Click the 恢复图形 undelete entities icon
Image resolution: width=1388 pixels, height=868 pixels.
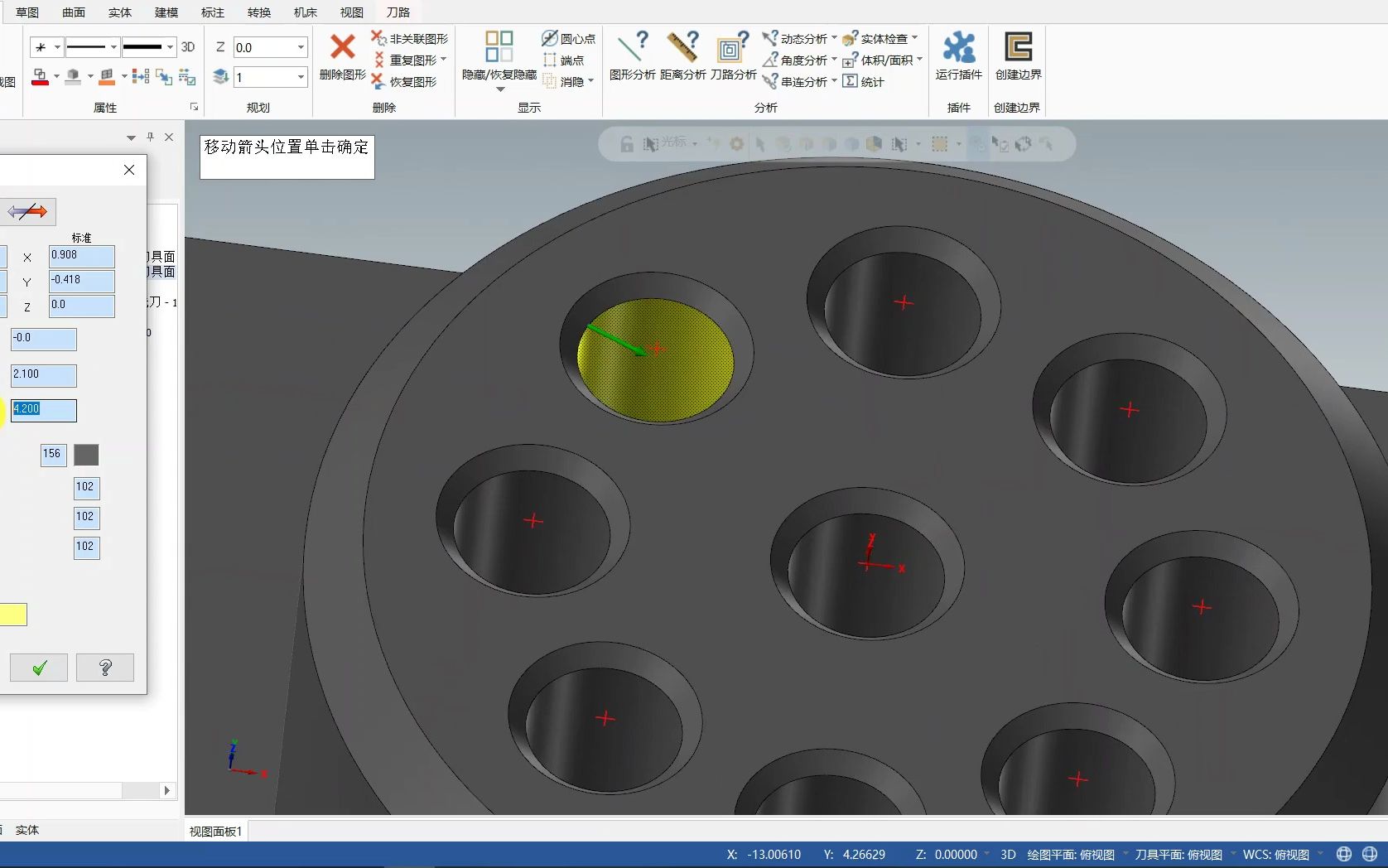[378, 81]
